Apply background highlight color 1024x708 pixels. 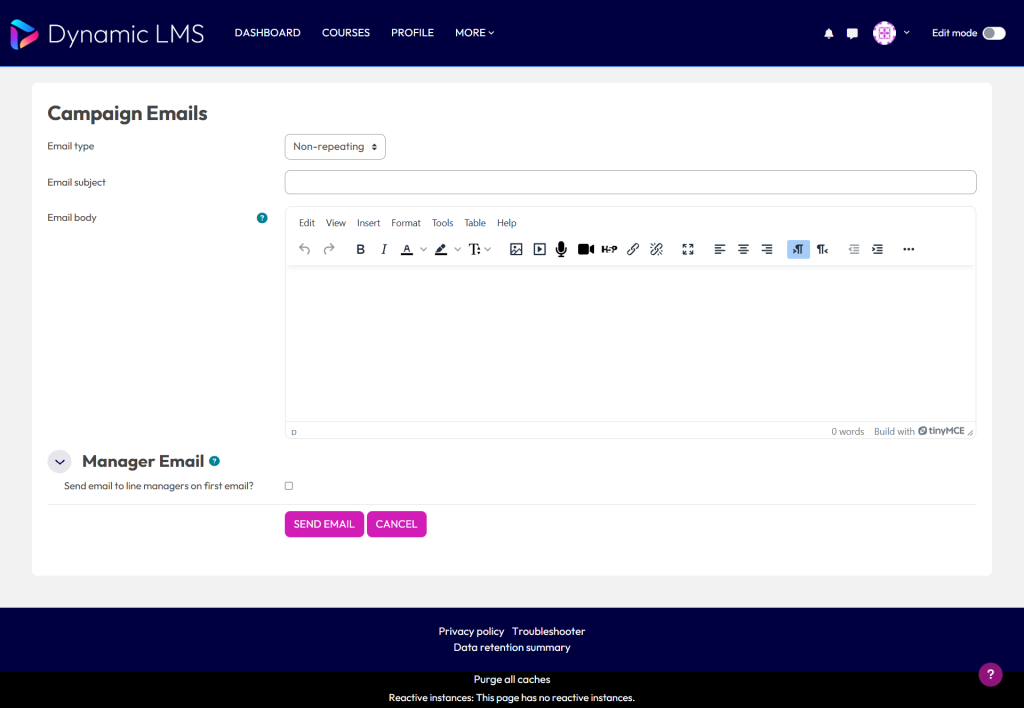(x=441, y=249)
